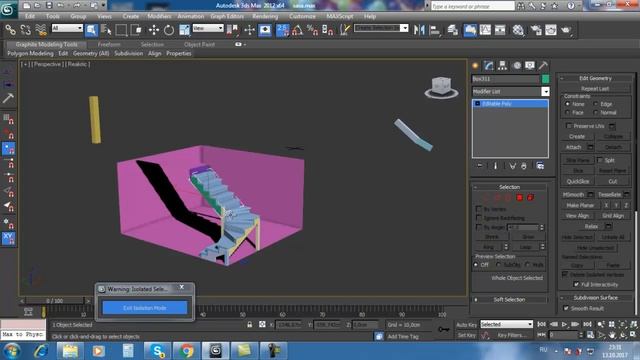Open the Material Editor icon
640x360 pixels.
pos(518,30)
